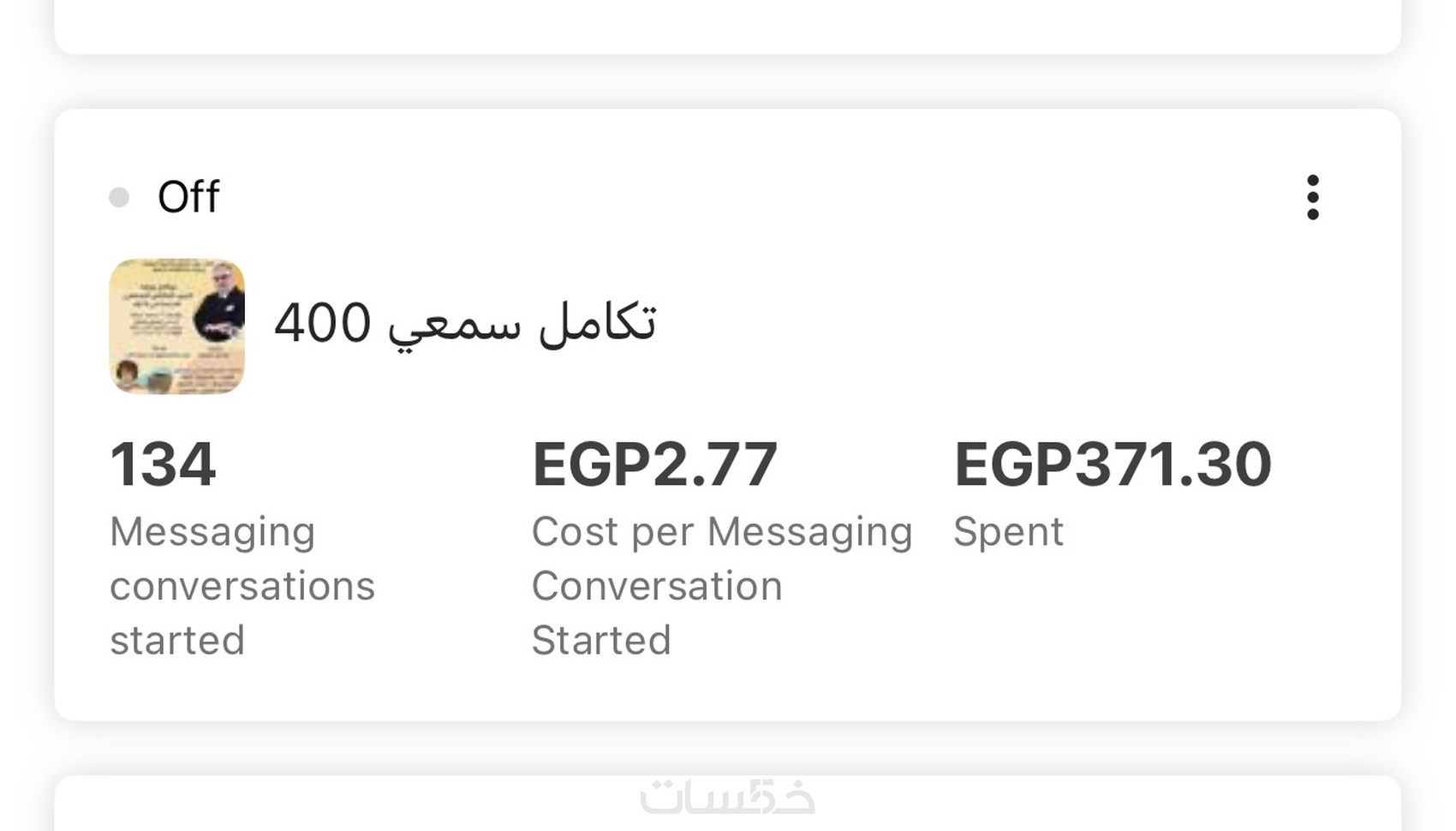
Task: Open the ad titled تكامل سمعي 400
Action: pyautogui.click(x=465, y=324)
